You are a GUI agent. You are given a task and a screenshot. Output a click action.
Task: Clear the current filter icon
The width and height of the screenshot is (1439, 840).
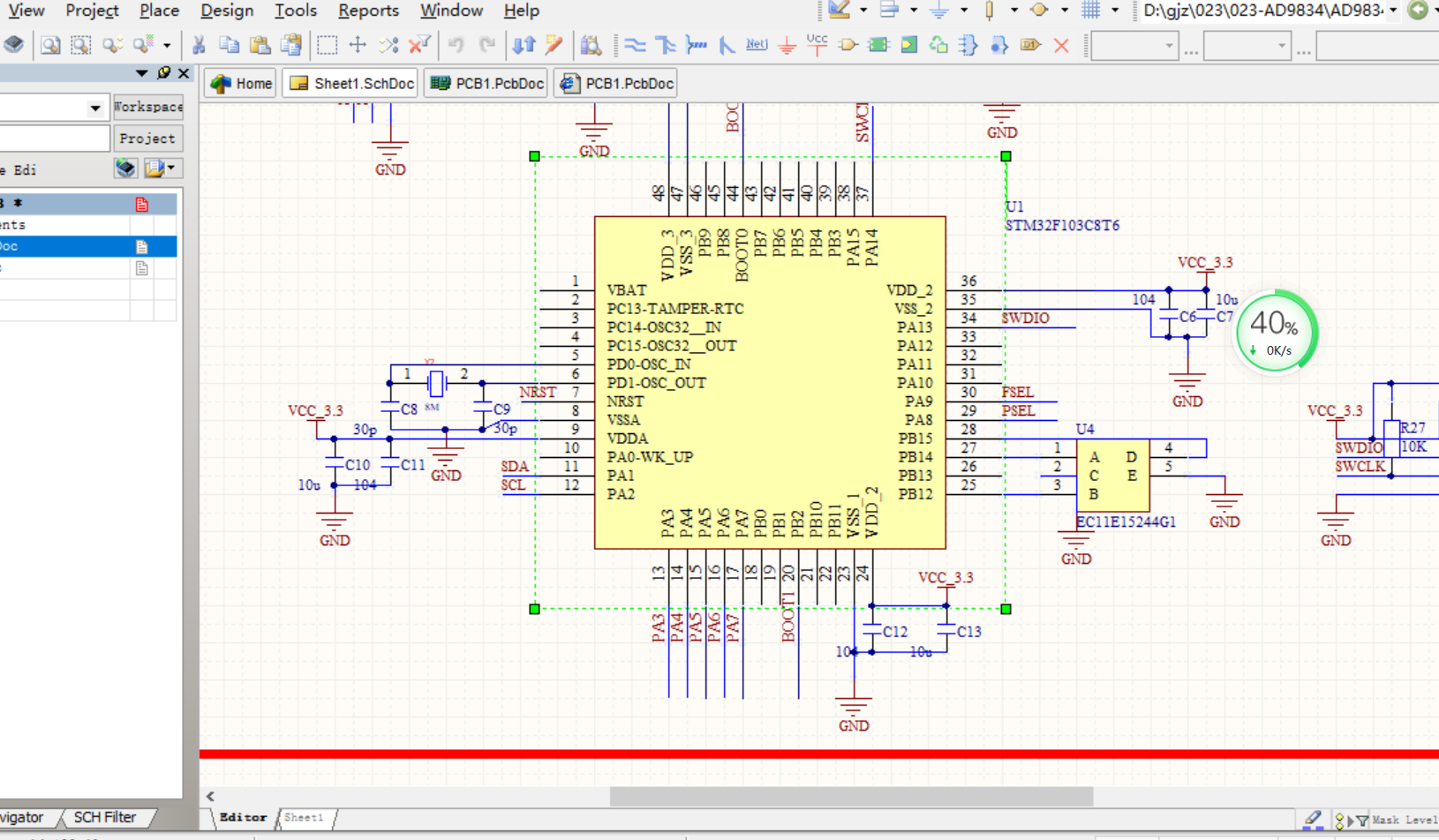(419, 45)
